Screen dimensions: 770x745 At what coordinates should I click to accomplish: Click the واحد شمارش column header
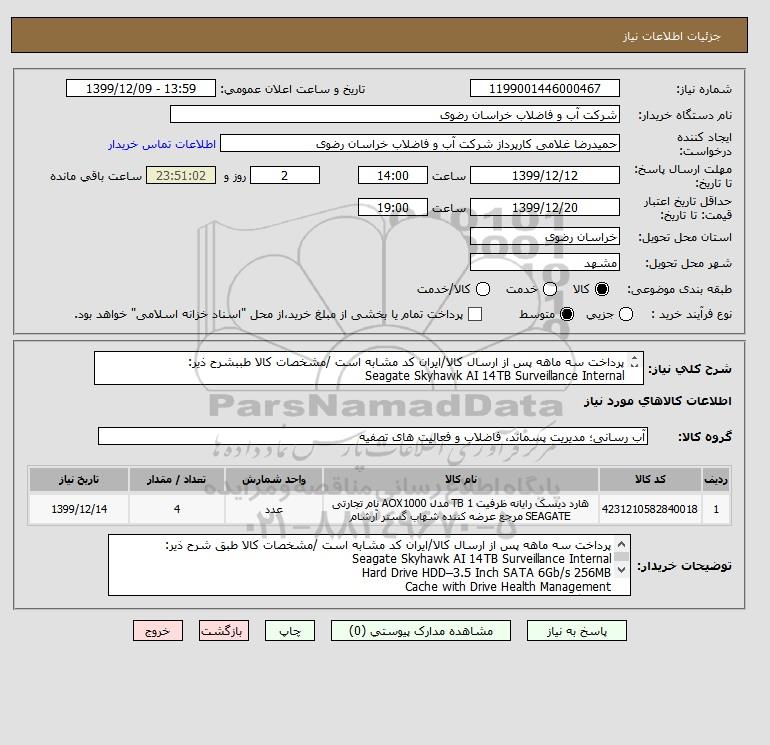274,479
